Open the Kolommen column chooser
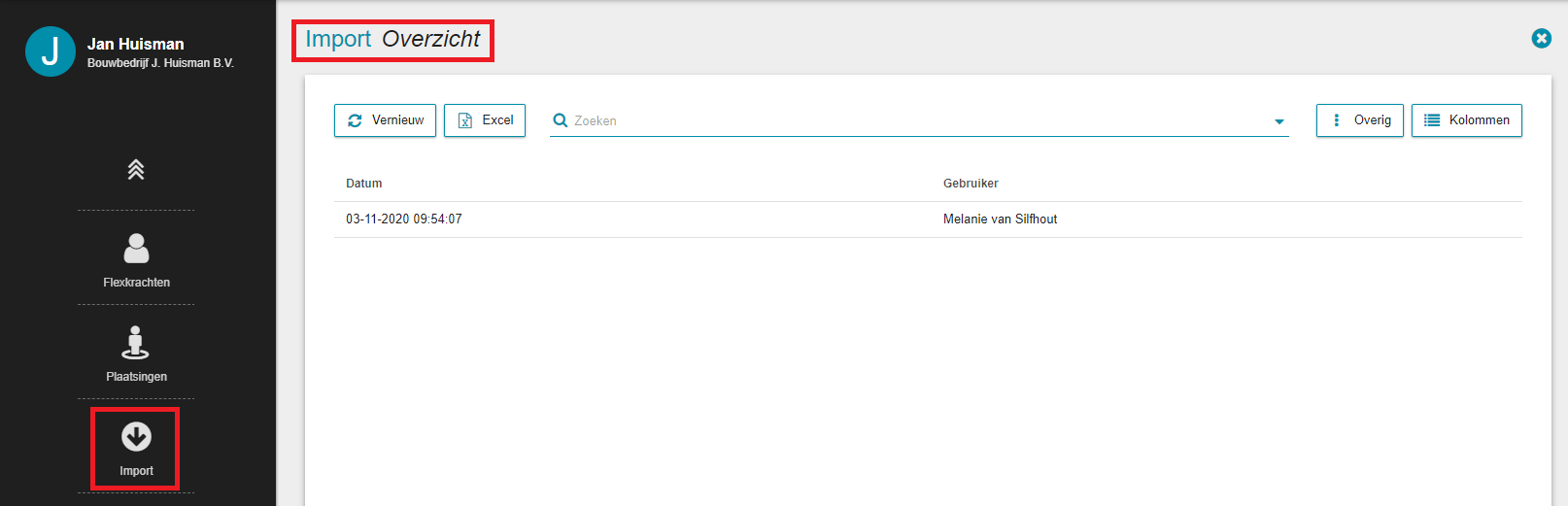Screen dimensions: 1568x506 coord(1467,120)
